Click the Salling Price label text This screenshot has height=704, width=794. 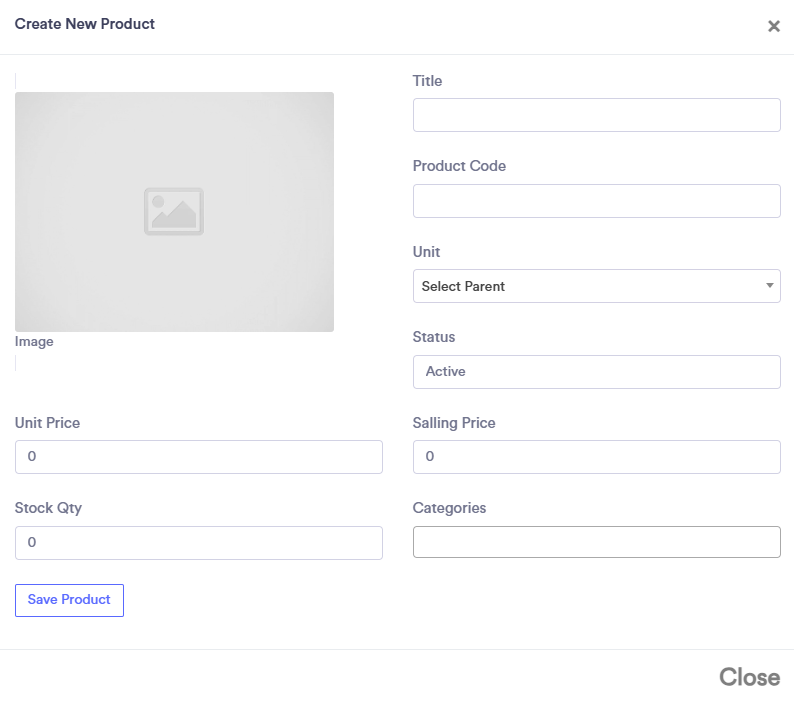454,423
